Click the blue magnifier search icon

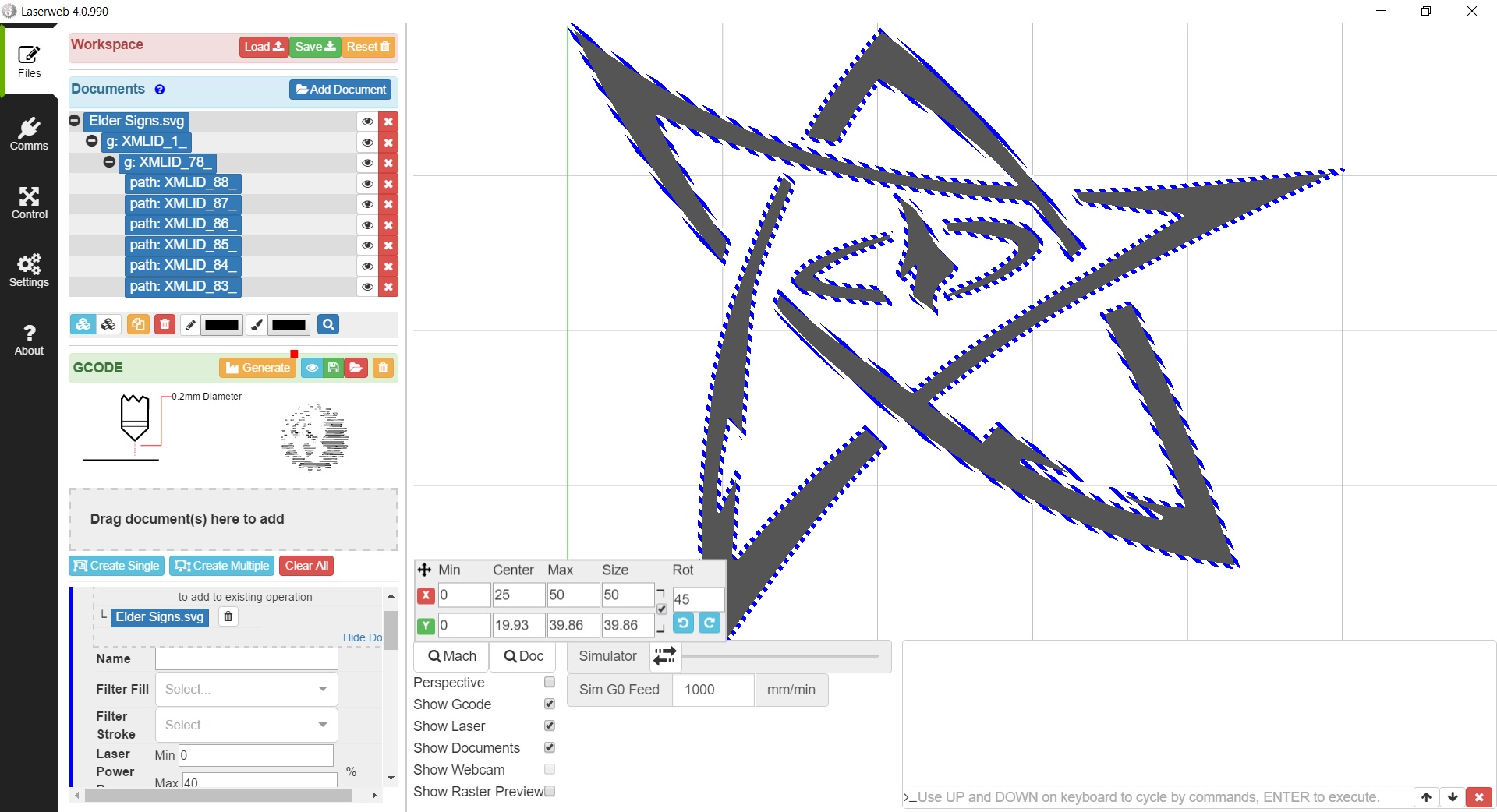point(328,325)
